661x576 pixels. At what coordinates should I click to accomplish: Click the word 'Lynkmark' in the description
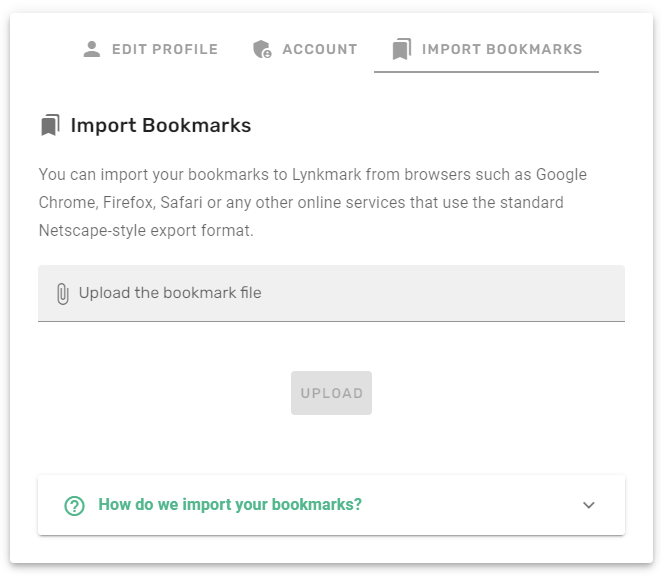pyautogui.click(x=327, y=175)
